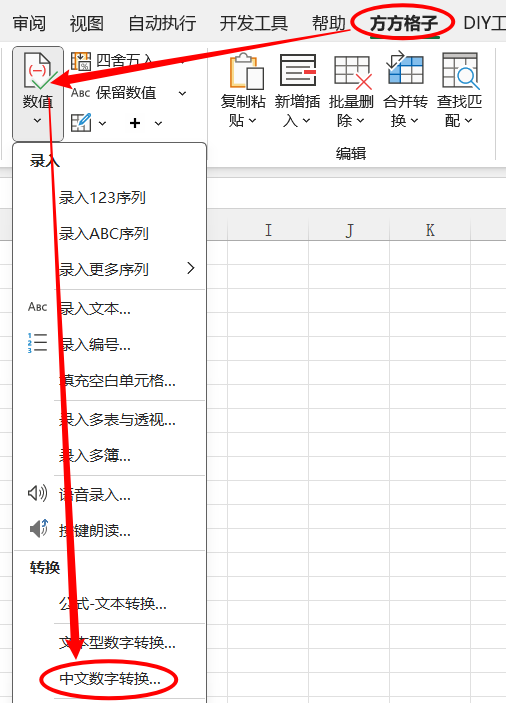Click the 新增插入 icon
Viewport: 506px width, 703px height.
pyautogui.click(x=298, y=70)
